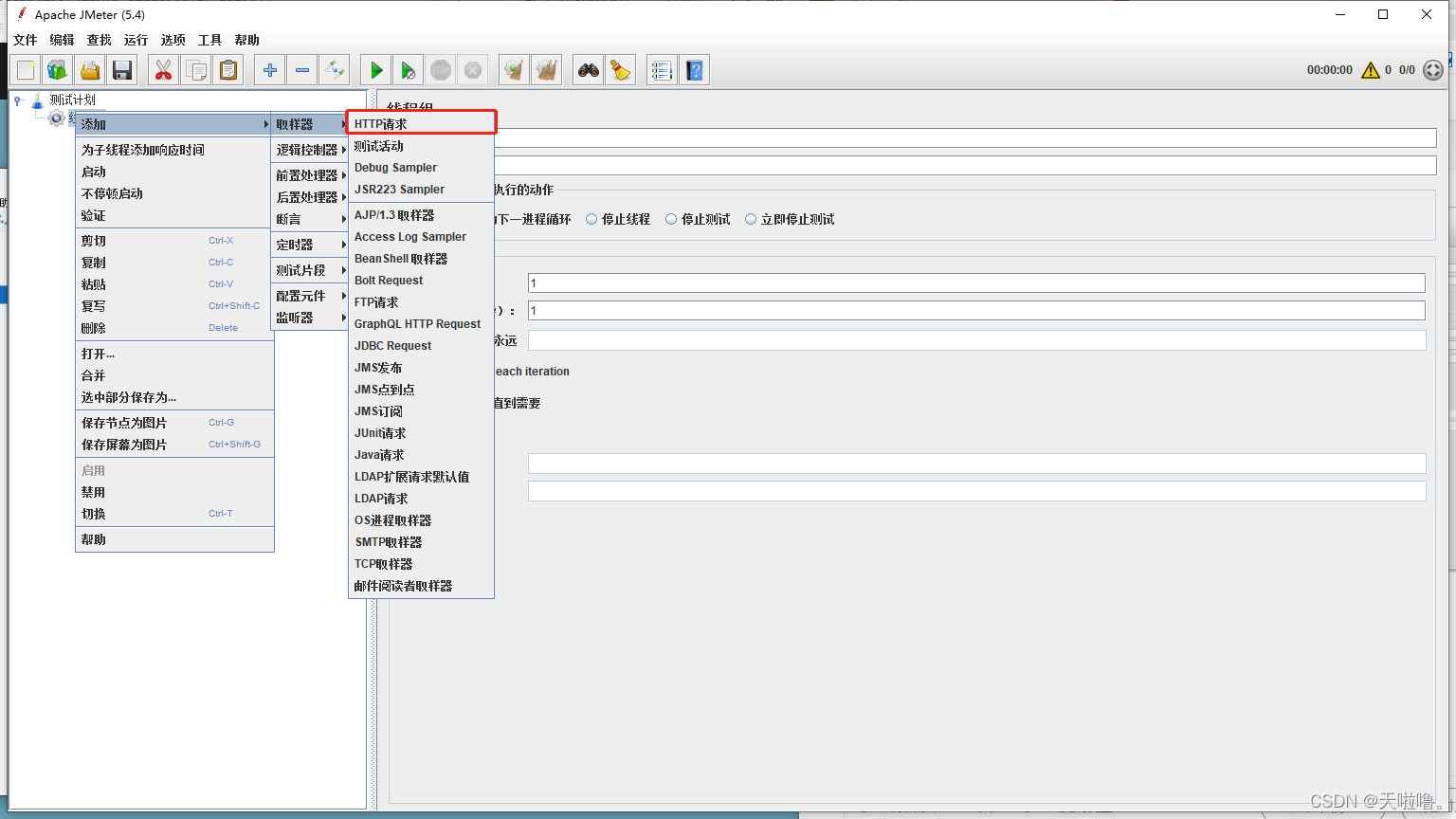The image size is (1456, 819).
Task: Select 为子线程添加响应时间 context entry
Action: 174,150
